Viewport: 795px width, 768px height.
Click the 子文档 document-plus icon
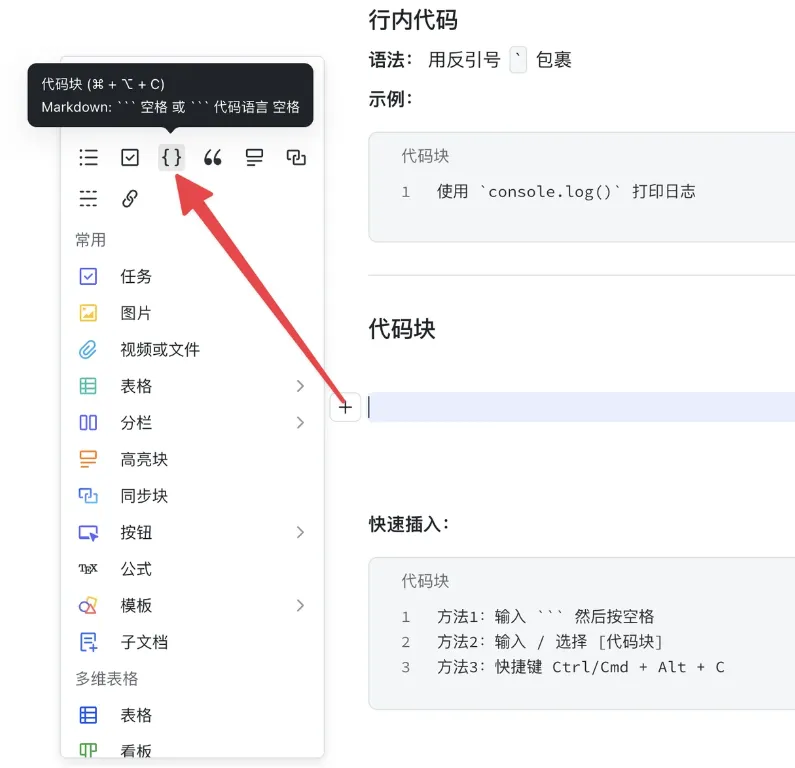click(88, 642)
